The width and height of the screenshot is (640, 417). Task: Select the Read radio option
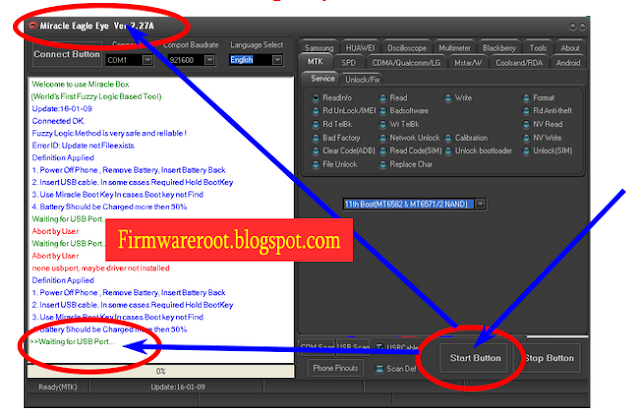(x=393, y=98)
